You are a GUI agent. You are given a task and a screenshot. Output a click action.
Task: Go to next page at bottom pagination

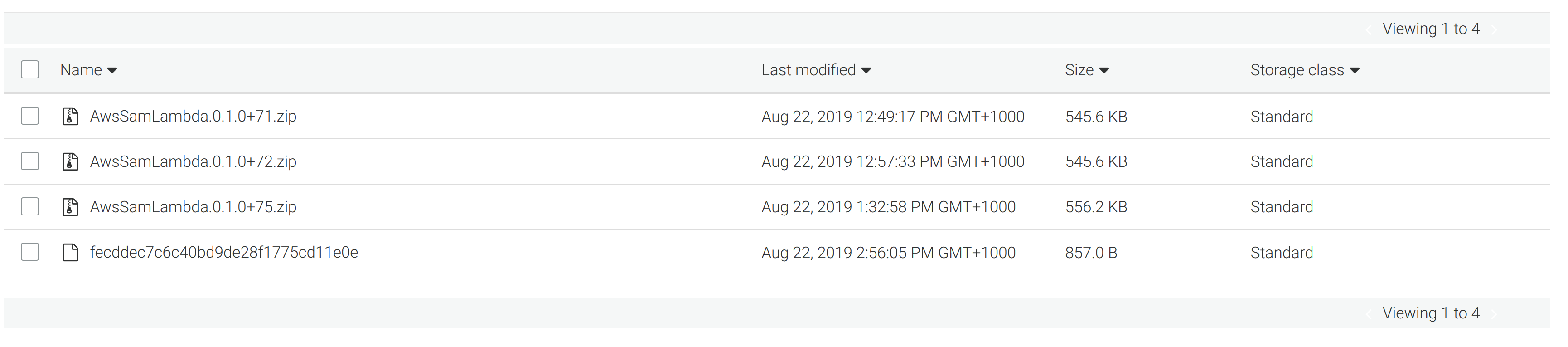[1494, 313]
